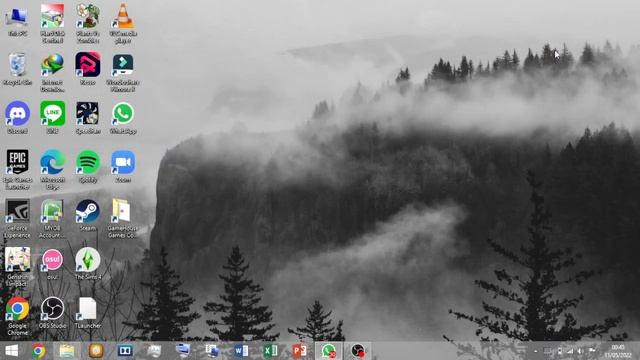640x360 pixels.
Task: Select the Plants vs. Zombies shortcut
Action: tap(88, 23)
